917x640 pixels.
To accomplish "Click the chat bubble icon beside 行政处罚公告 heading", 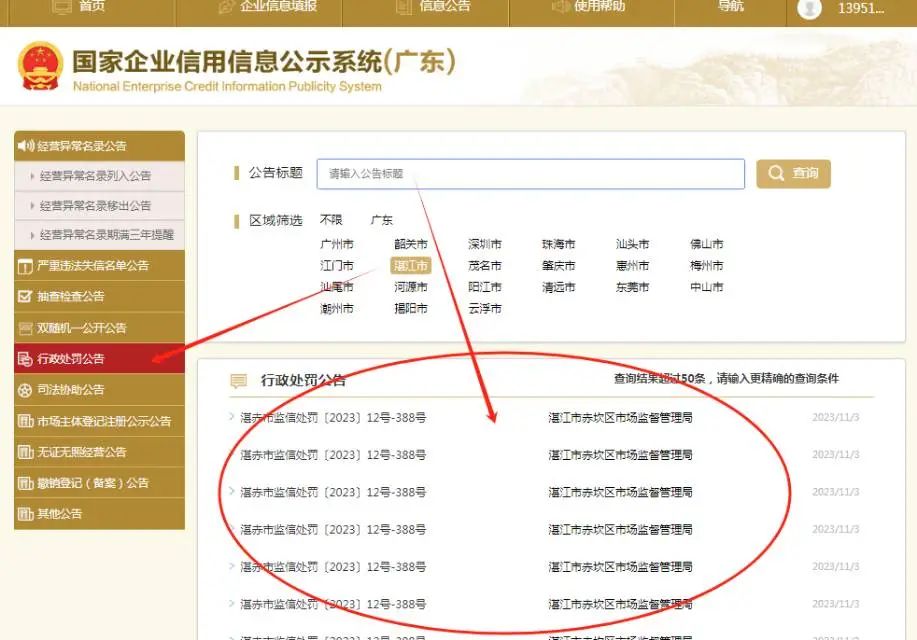I will pos(239,381).
